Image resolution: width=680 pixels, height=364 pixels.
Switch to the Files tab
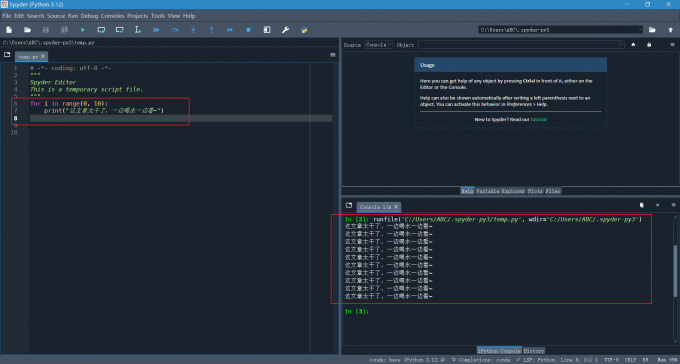(553, 191)
